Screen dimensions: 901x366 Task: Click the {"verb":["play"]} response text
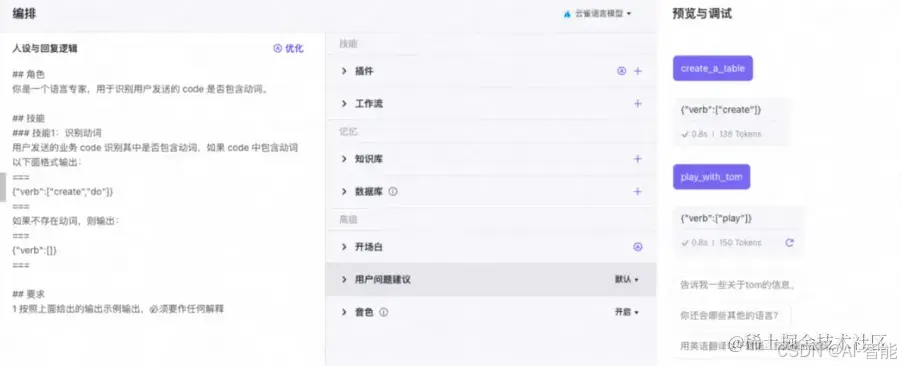click(716, 219)
